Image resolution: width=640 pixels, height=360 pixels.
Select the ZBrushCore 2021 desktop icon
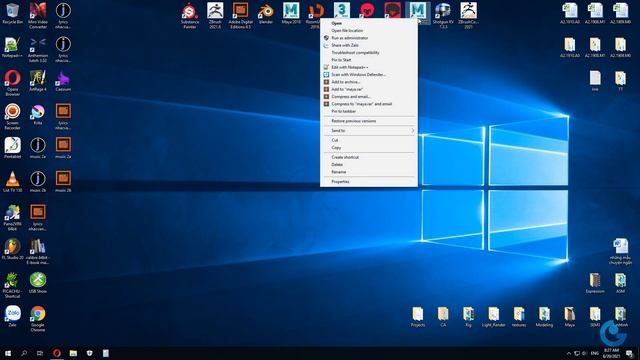(468, 16)
